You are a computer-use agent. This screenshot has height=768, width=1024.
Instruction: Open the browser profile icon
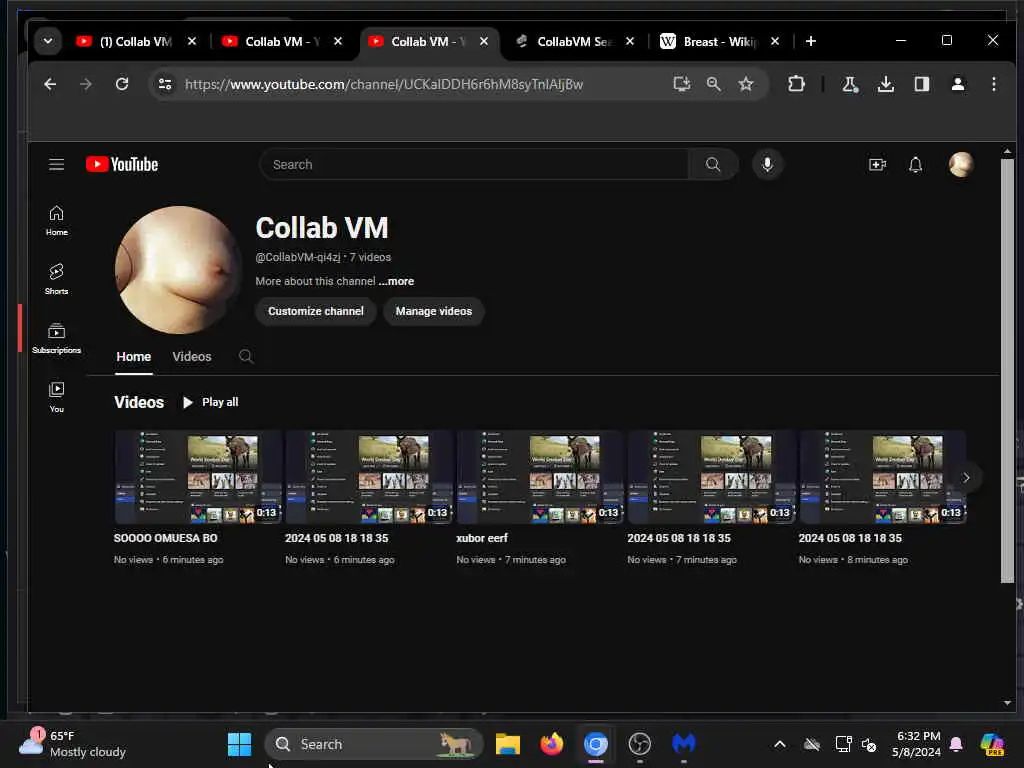(957, 84)
